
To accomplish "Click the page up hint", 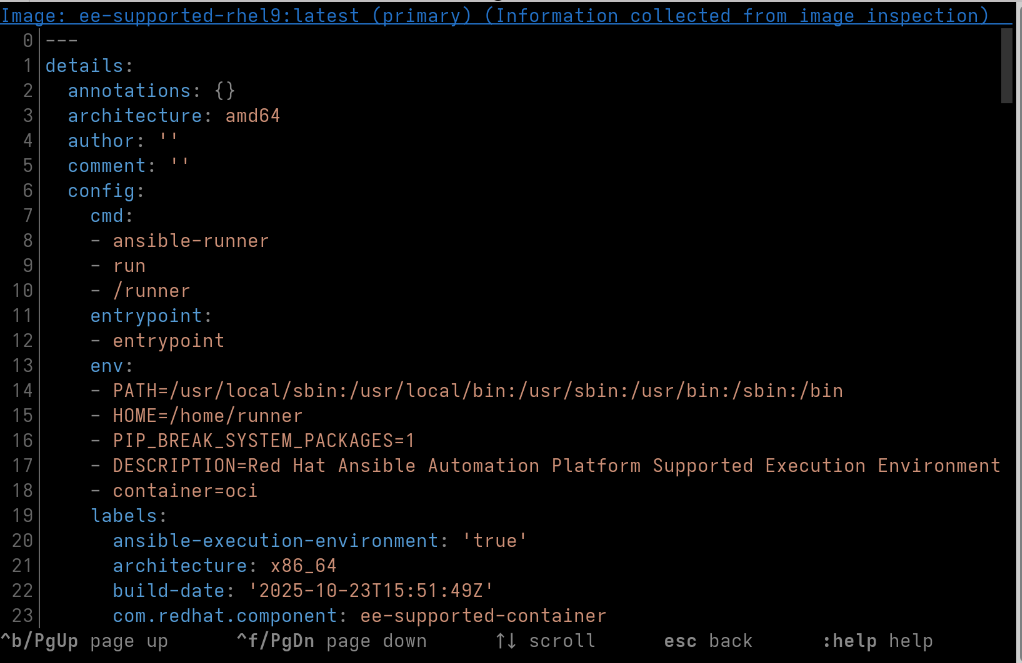I will click(84, 641).
